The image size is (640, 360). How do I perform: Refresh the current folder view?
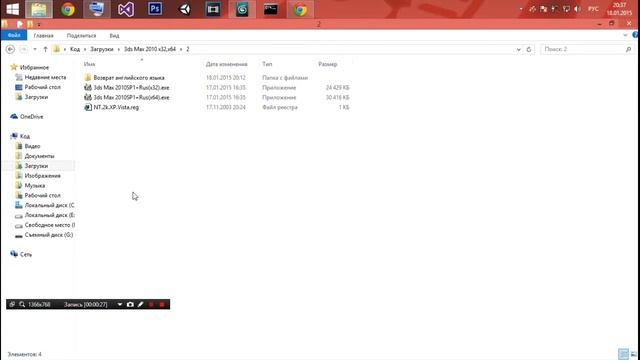(529, 49)
